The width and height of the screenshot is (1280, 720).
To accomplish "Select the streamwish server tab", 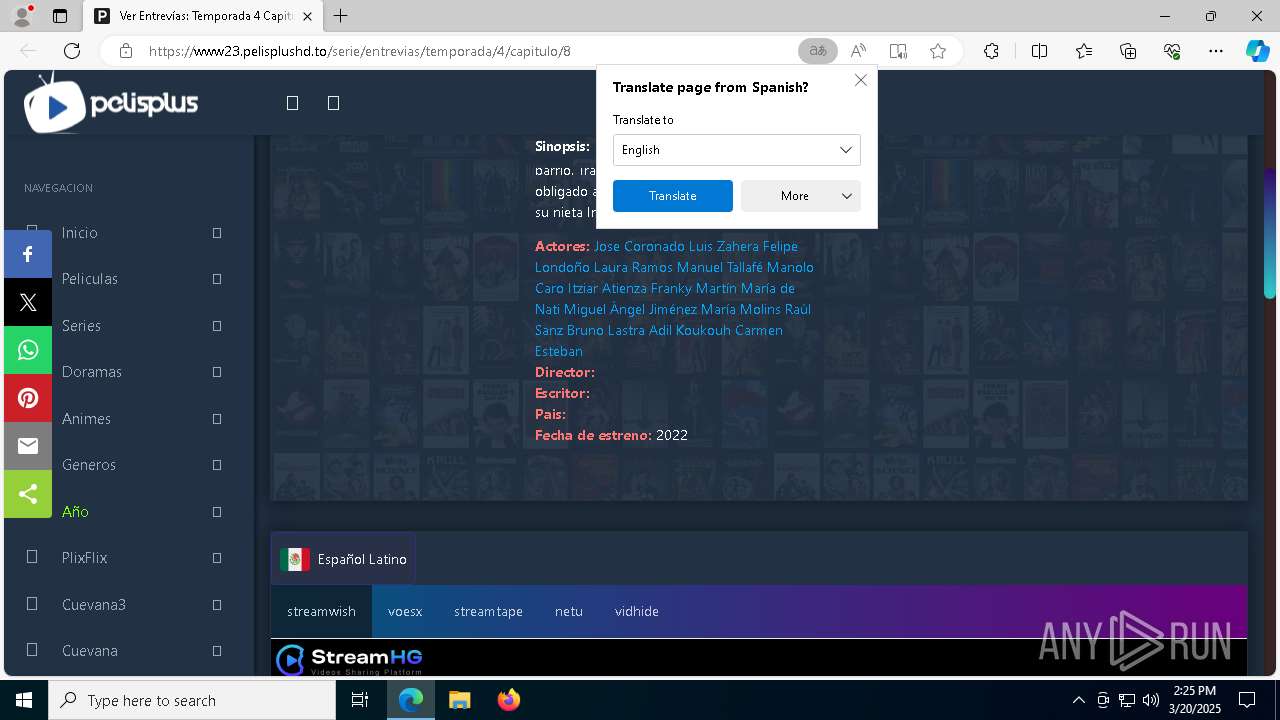I will 321,611.
